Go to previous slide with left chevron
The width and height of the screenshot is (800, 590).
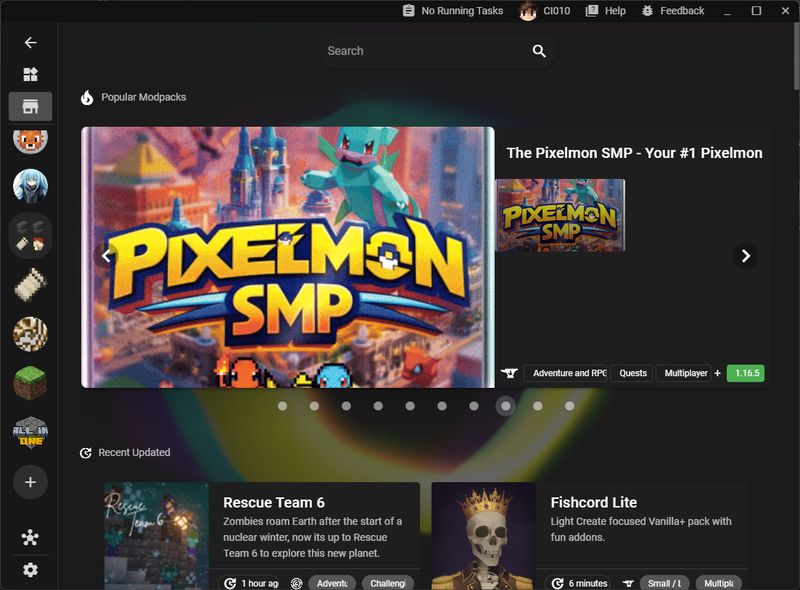click(x=106, y=256)
